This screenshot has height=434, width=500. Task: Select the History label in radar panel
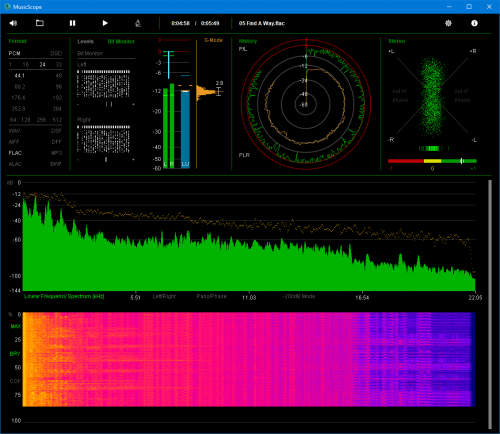coord(248,41)
